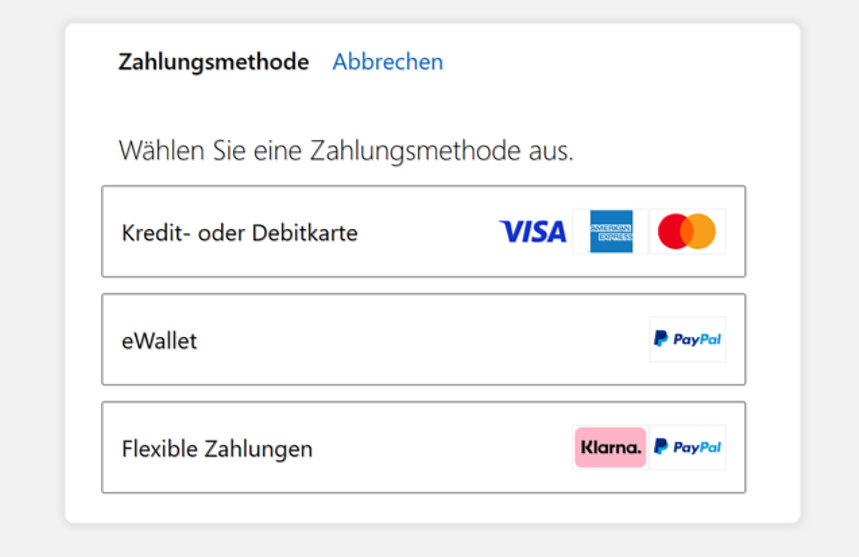The height and width of the screenshot is (557, 859).
Task: Click the Zahlungsmethode heading
Action: 213,62
